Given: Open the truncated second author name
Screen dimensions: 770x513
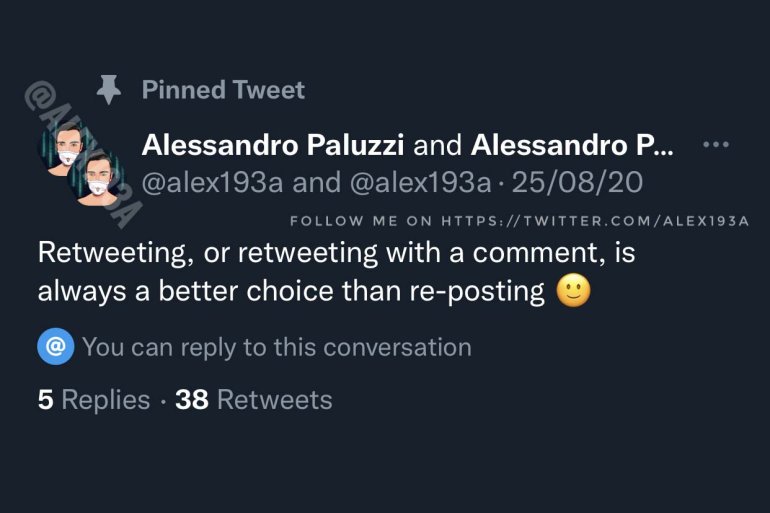Looking at the screenshot, I should pyautogui.click(x=573, y=145).
